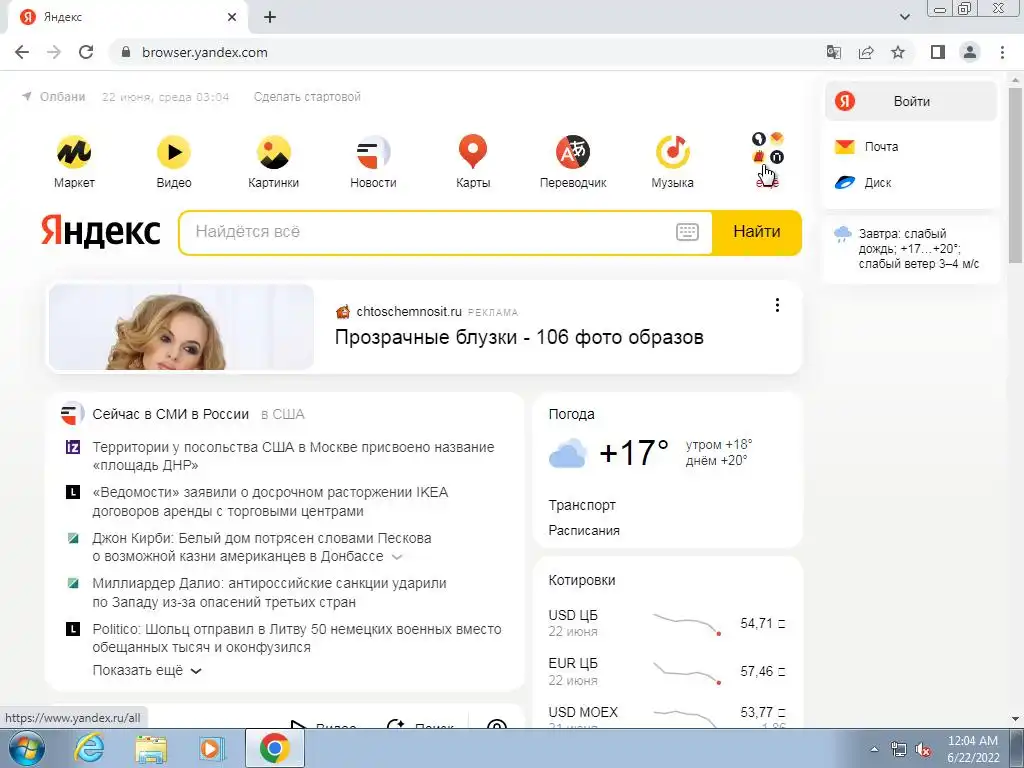
Task: Click the on-screen keyboard icon in search box
Action: point(687,232)
